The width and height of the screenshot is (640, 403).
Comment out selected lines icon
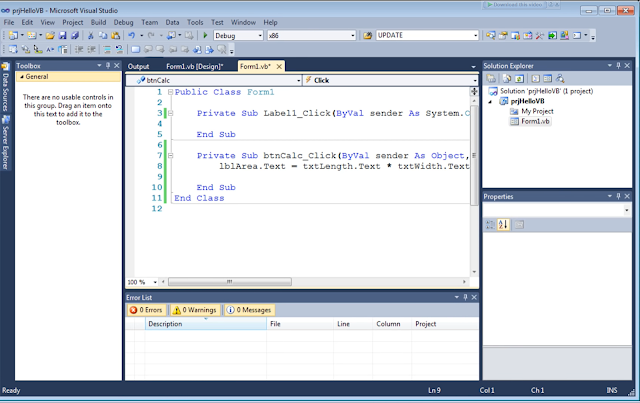107,49
